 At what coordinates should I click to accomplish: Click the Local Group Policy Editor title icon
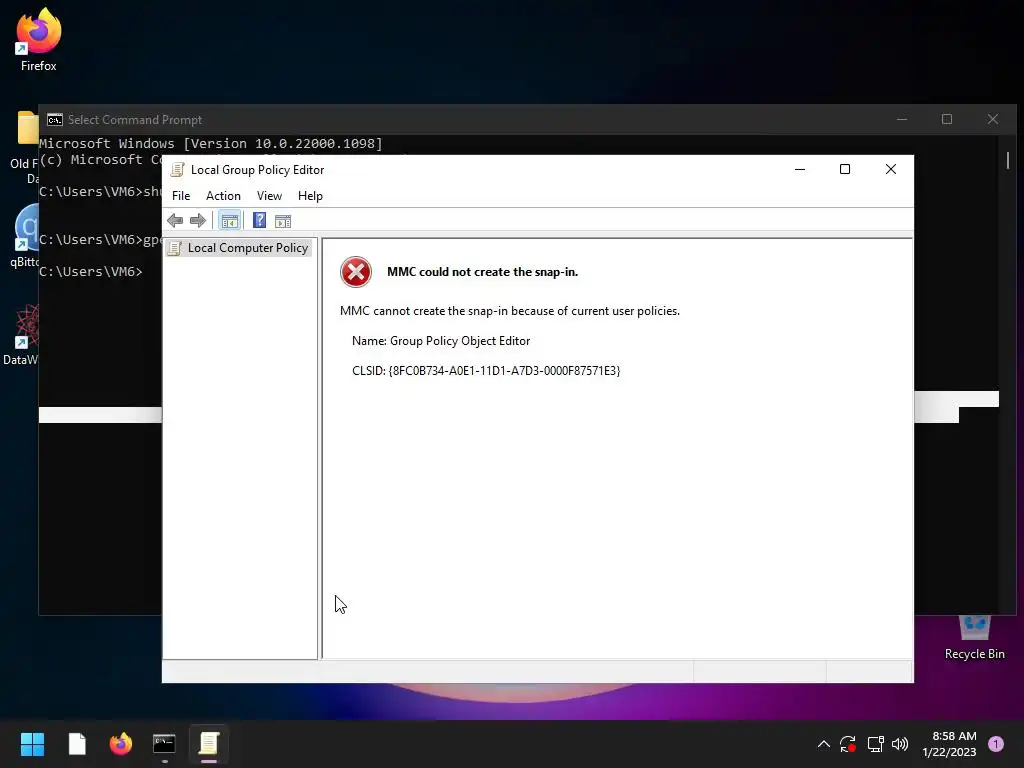(x=177, y=170)
